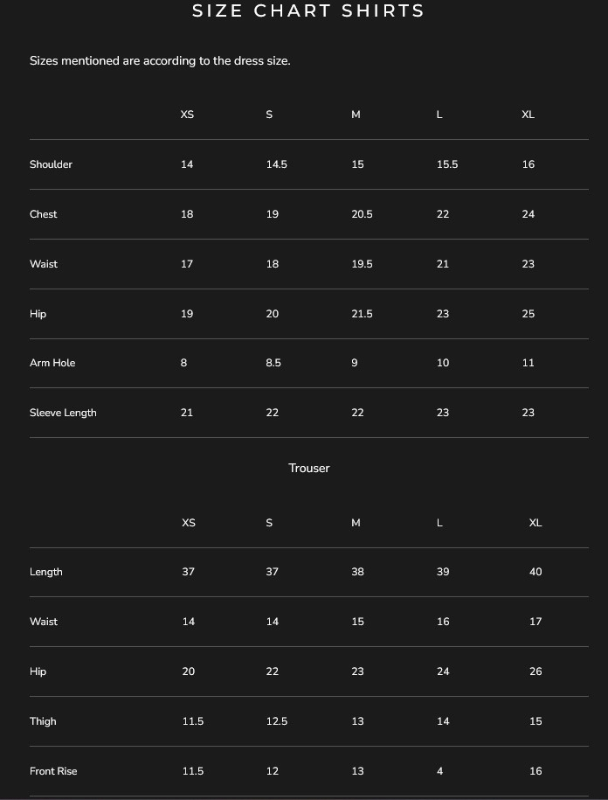Click the 14.5 Shoulder value
The image size is (608, 800).
[276, 164]
